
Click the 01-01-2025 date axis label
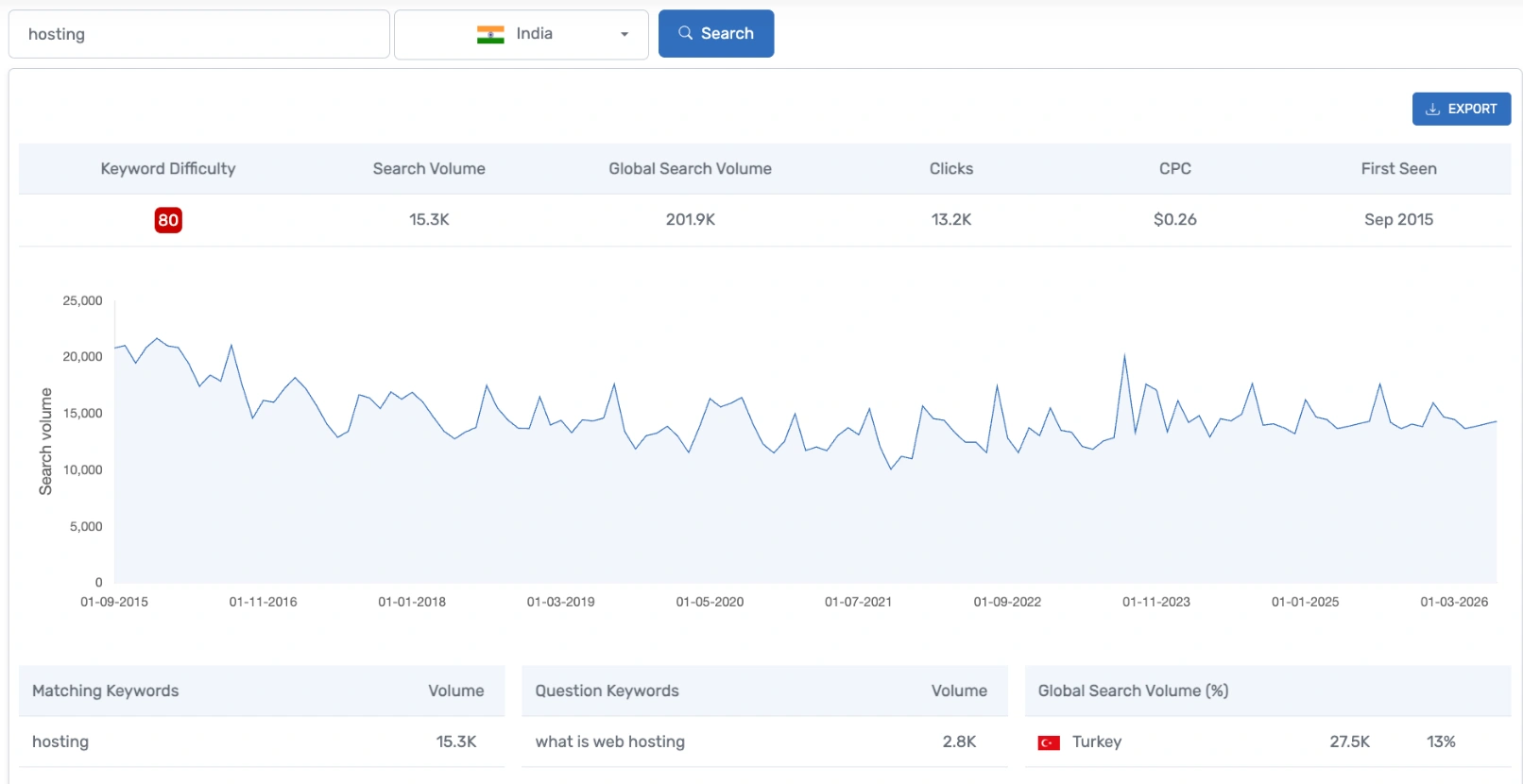tap(1306, 602)
